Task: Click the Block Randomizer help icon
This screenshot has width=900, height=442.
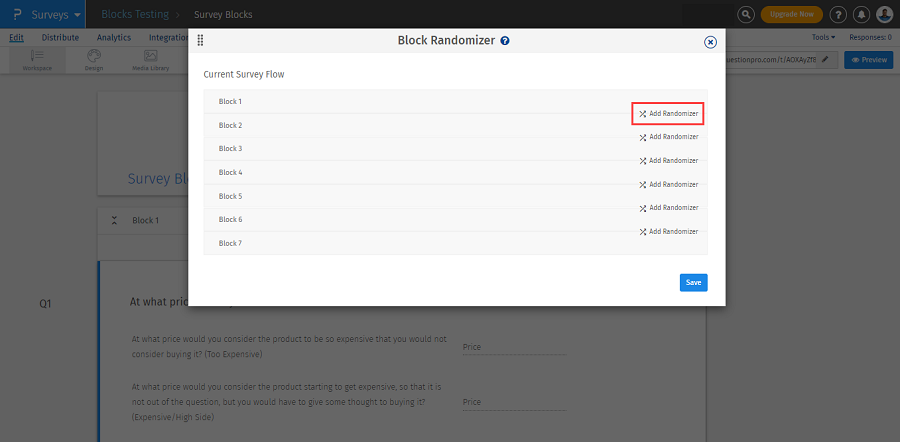Action: pyautogui.click(x=505, y=41)
